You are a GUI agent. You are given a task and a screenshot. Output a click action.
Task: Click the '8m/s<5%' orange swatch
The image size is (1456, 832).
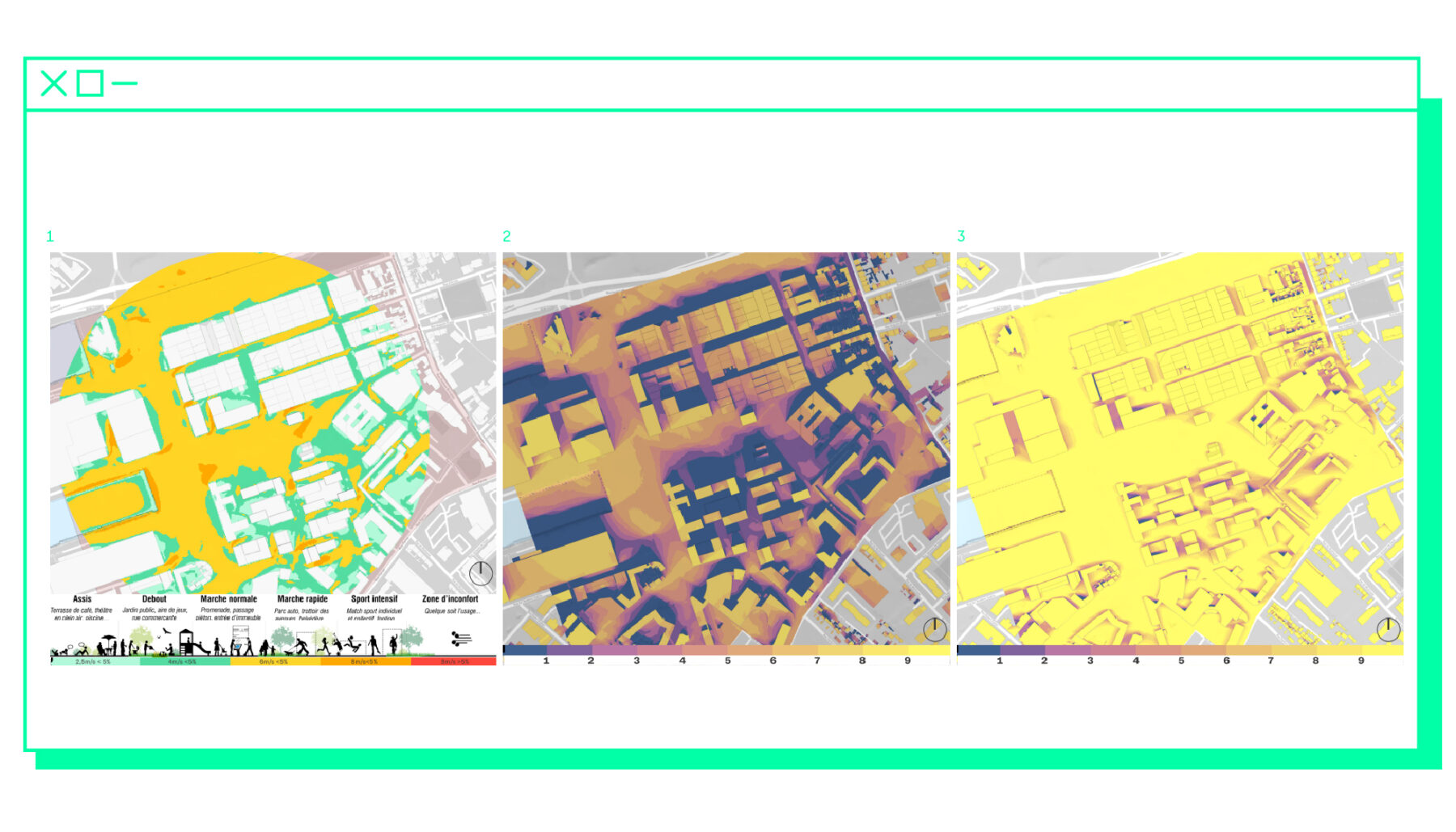366,661
